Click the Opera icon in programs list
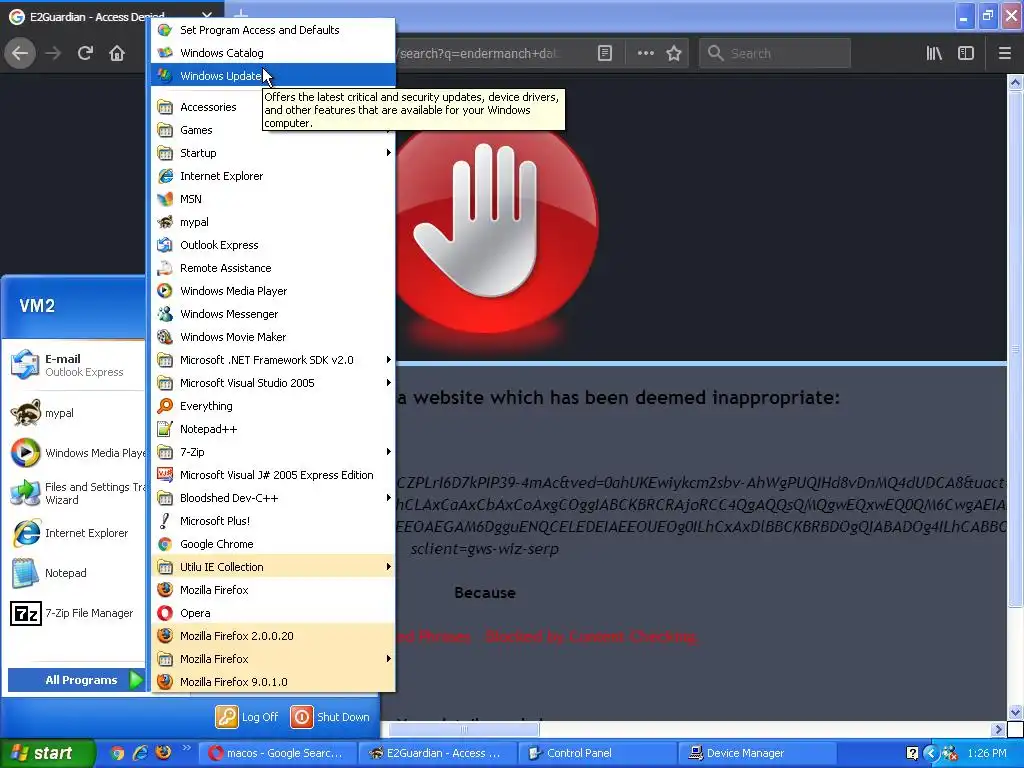Viewport: 1024px width, 768px height. pos(165,613)
